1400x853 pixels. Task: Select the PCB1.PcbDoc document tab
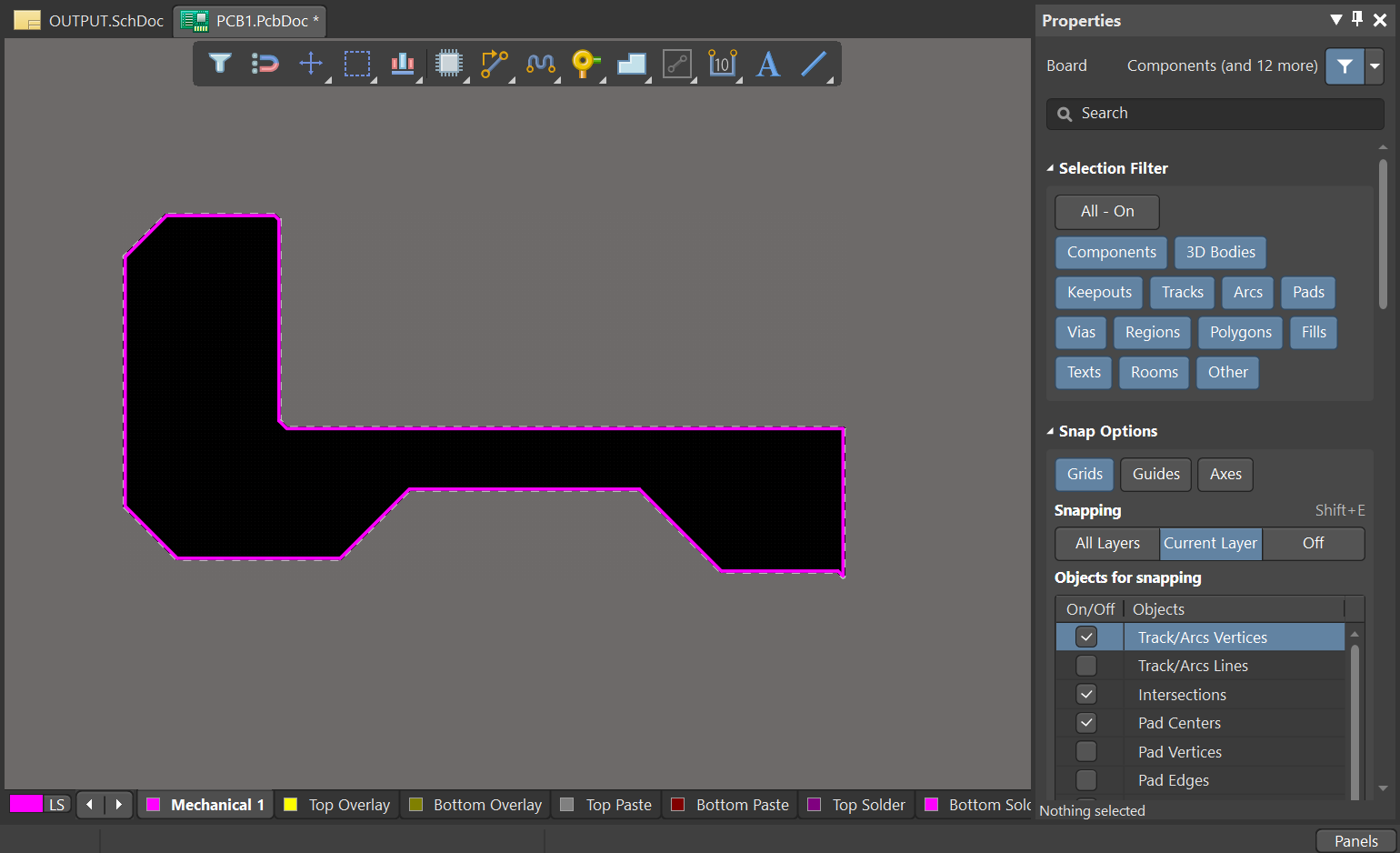click(250, 21)
